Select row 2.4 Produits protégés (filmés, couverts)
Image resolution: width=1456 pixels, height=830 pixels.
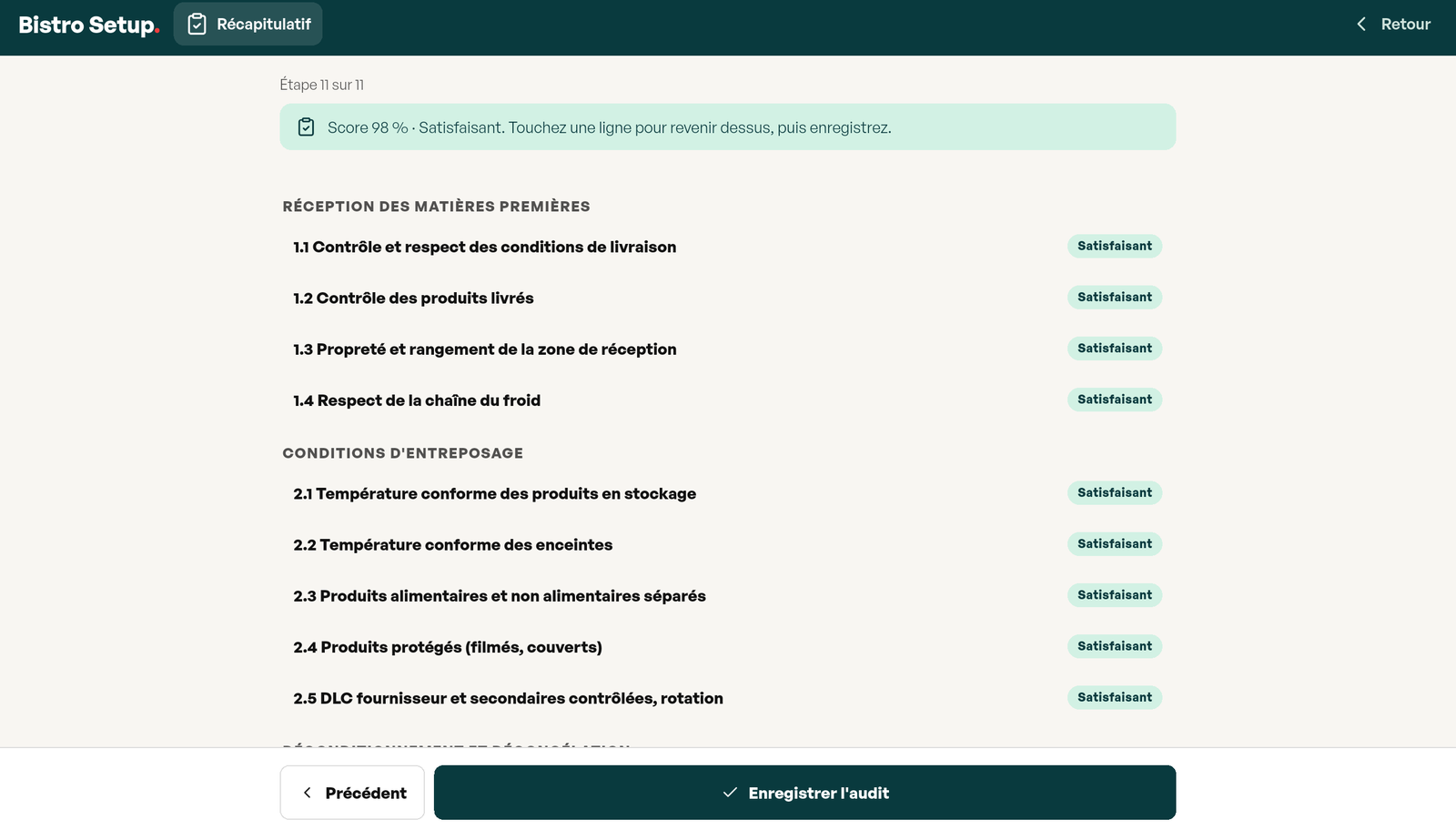pyautogui.click(x=728, y=646)
